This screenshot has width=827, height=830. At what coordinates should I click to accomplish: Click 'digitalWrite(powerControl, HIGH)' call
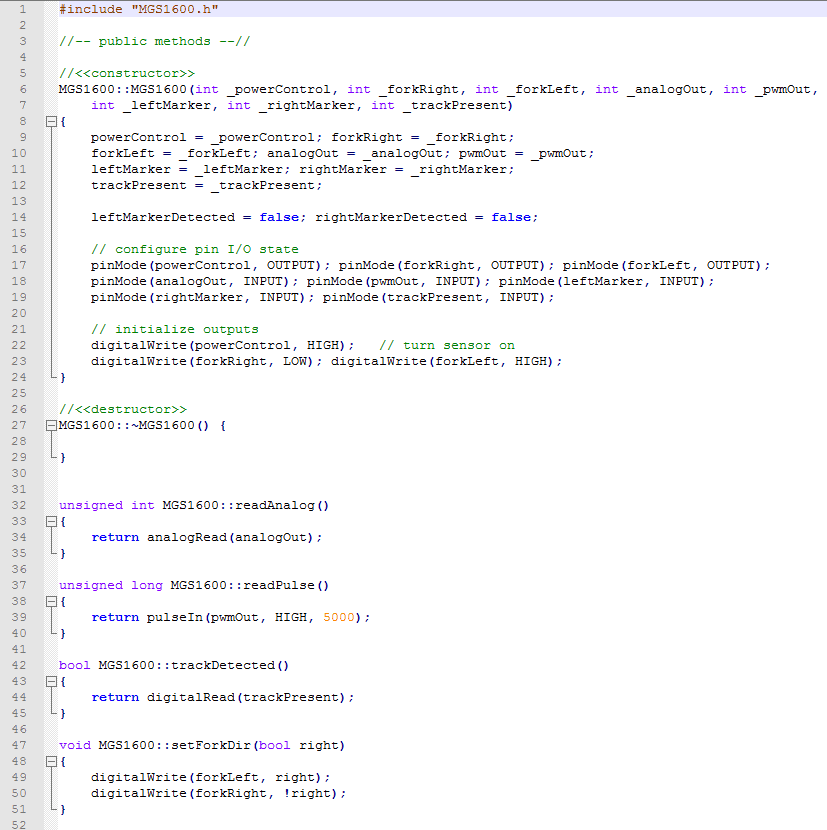(218, 345)
